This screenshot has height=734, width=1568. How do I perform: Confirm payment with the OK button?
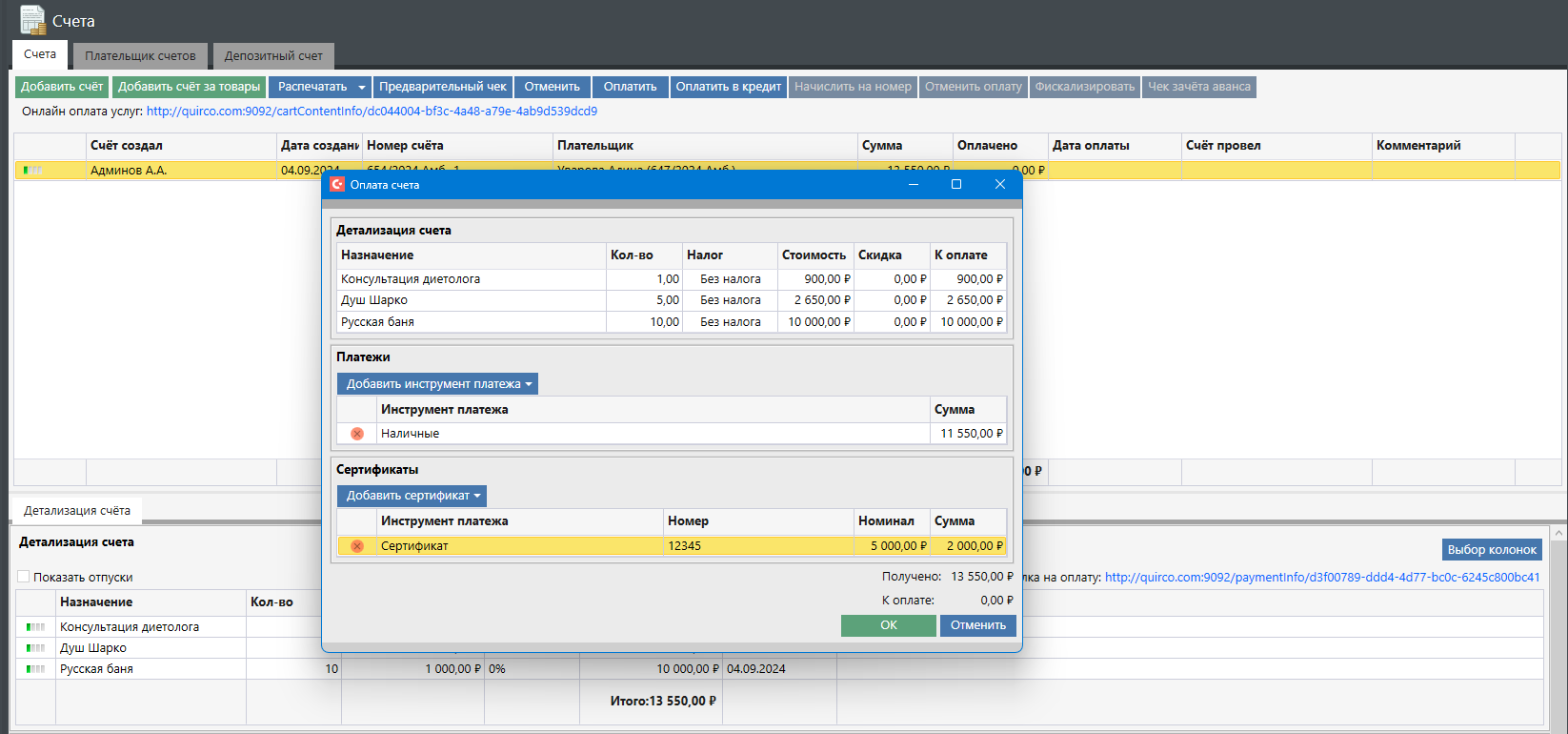[x=888, y=625]
